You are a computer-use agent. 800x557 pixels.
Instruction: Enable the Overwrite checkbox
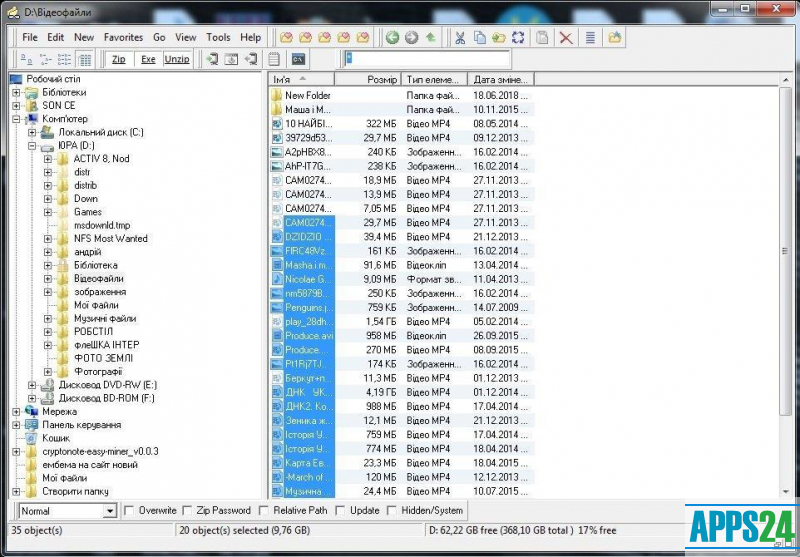(128, 511)
